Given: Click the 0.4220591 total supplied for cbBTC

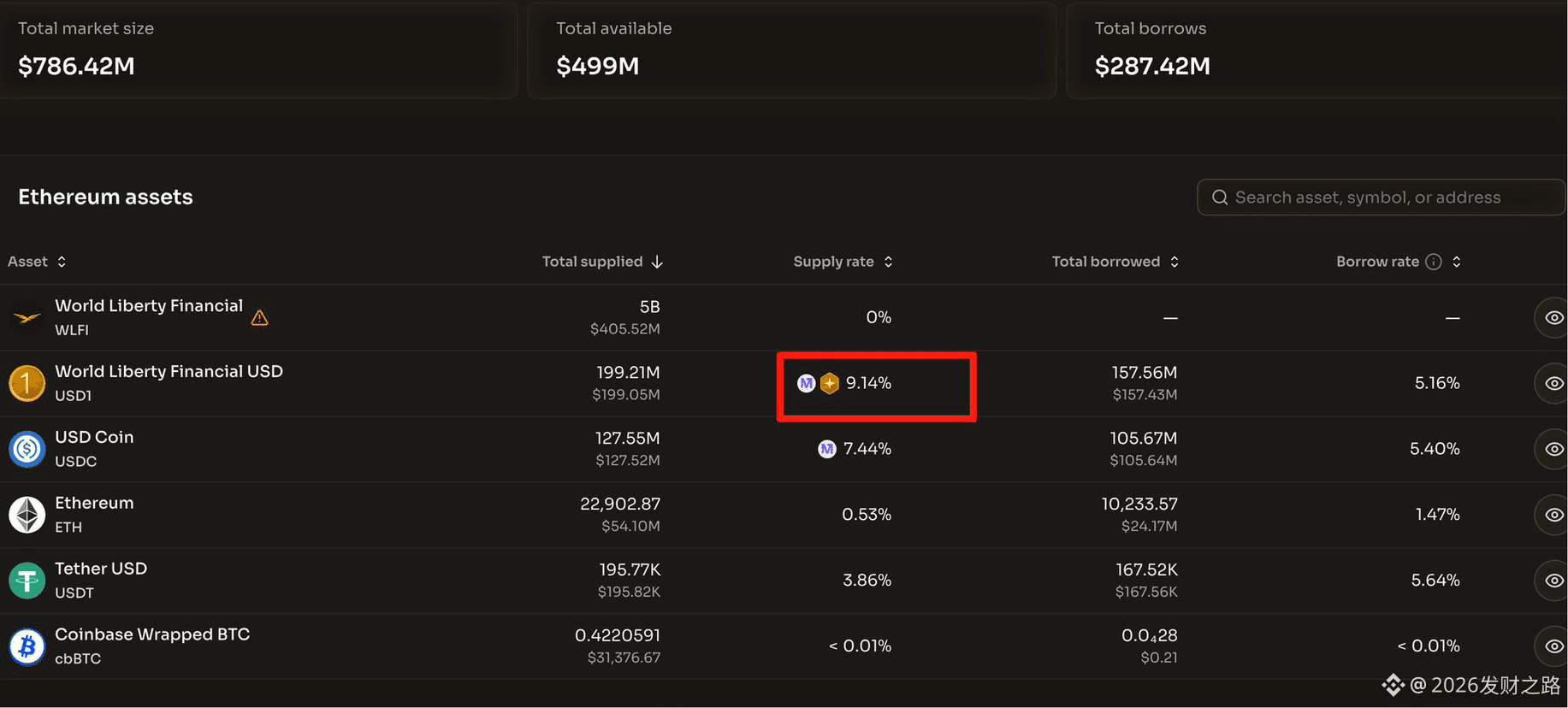Looking at the screenshot, I should pos(618,636).
